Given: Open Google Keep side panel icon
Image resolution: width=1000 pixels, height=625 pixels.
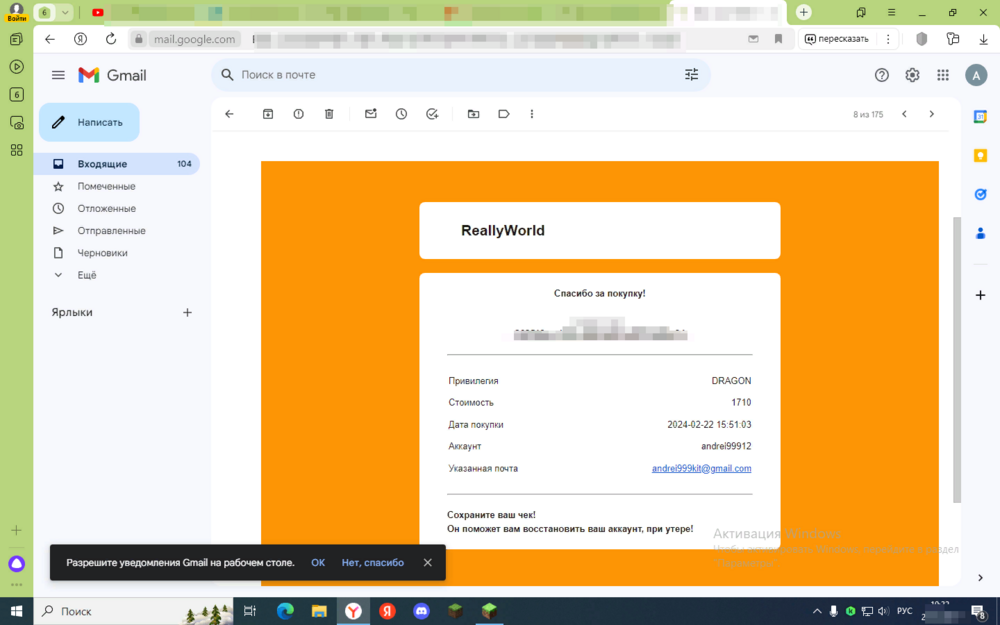Looking at the screenshot, I should coord(980,156).
